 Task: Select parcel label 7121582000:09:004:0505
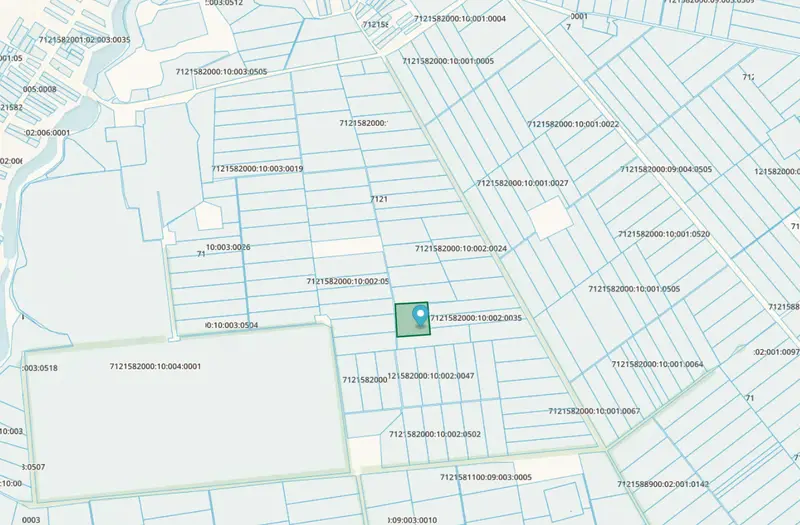666,169
